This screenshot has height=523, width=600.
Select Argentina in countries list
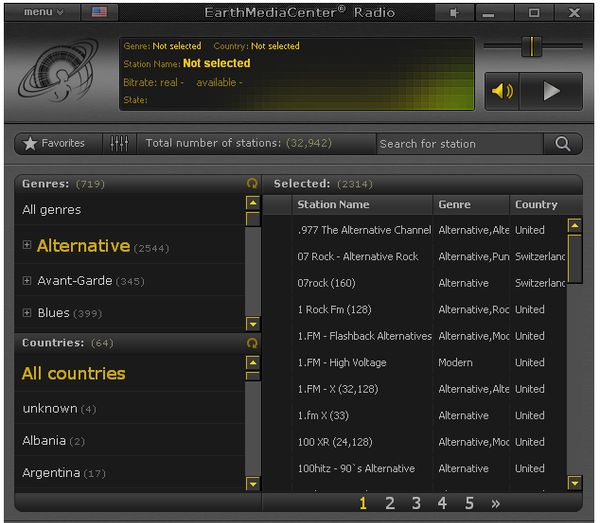[129, 473]
